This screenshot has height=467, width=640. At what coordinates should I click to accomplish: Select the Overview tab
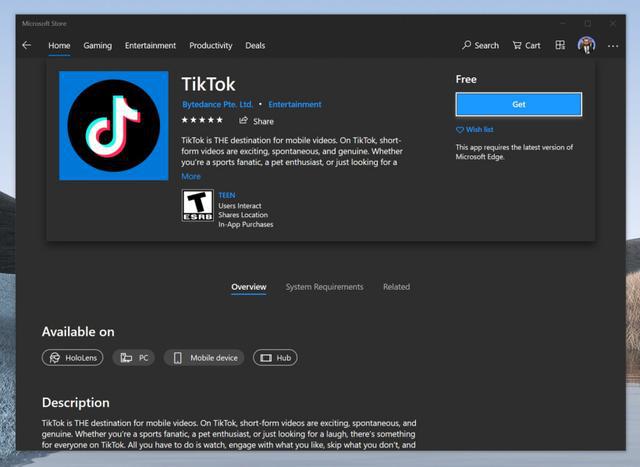click(249, 287)
